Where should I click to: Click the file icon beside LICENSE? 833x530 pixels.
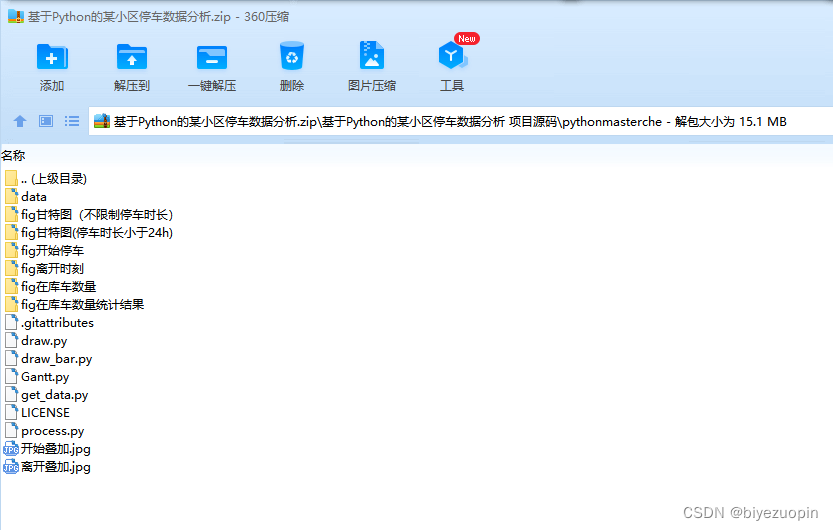(12, 413)
